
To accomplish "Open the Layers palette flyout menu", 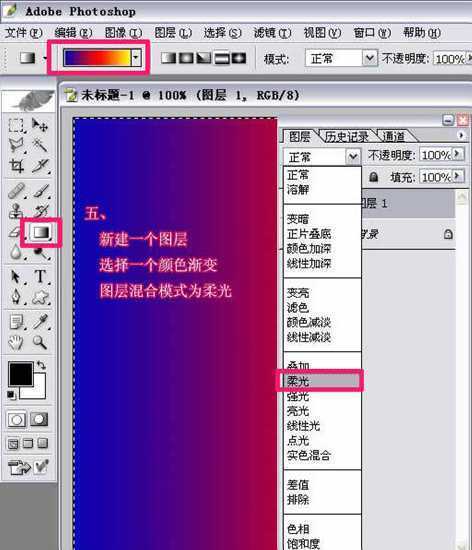I will pyautogui.click(x=461, y=135).
